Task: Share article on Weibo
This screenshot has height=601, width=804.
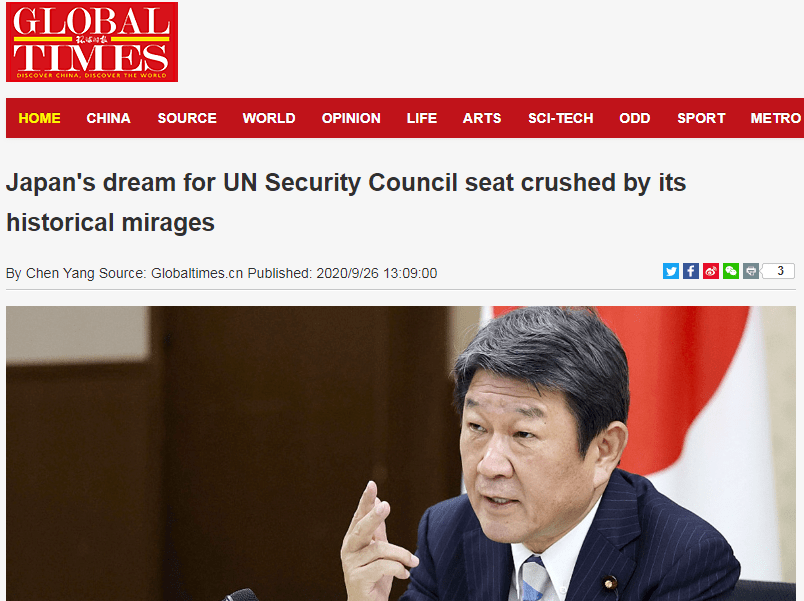Action: [x=711, y=271]
